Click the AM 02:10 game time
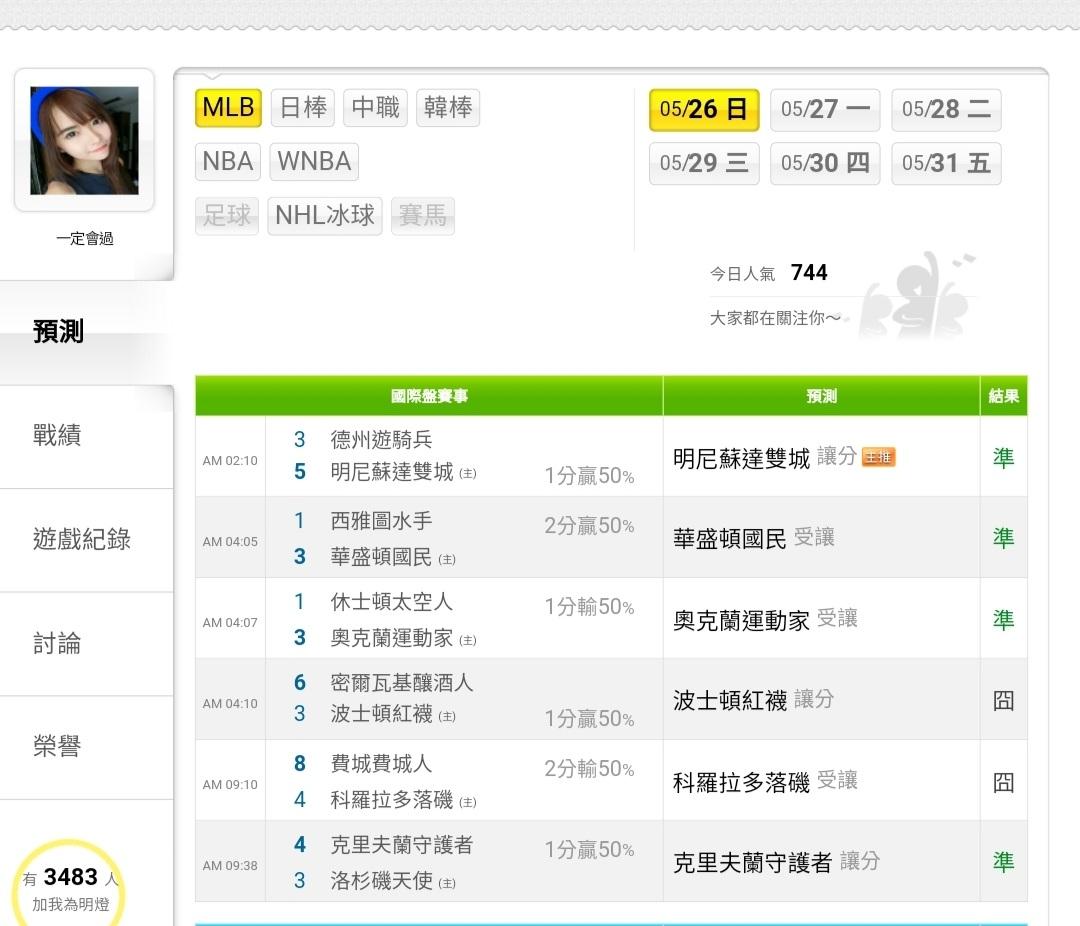 click(x=230, y=461)
